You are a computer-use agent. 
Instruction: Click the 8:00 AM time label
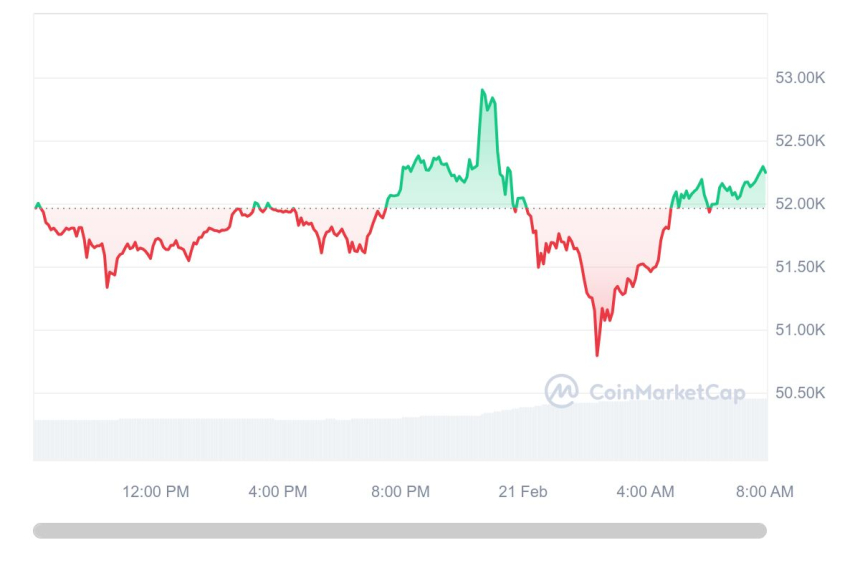[x=766, y=491]
